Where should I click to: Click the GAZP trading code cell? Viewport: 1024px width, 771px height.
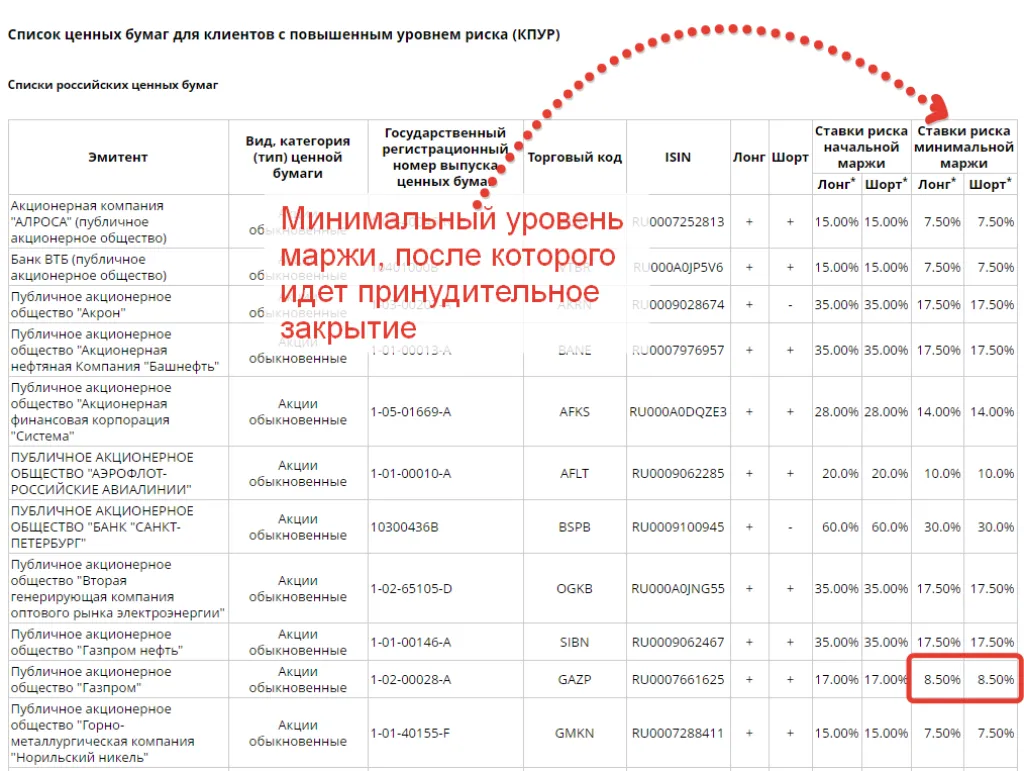(x=575, y=680)
